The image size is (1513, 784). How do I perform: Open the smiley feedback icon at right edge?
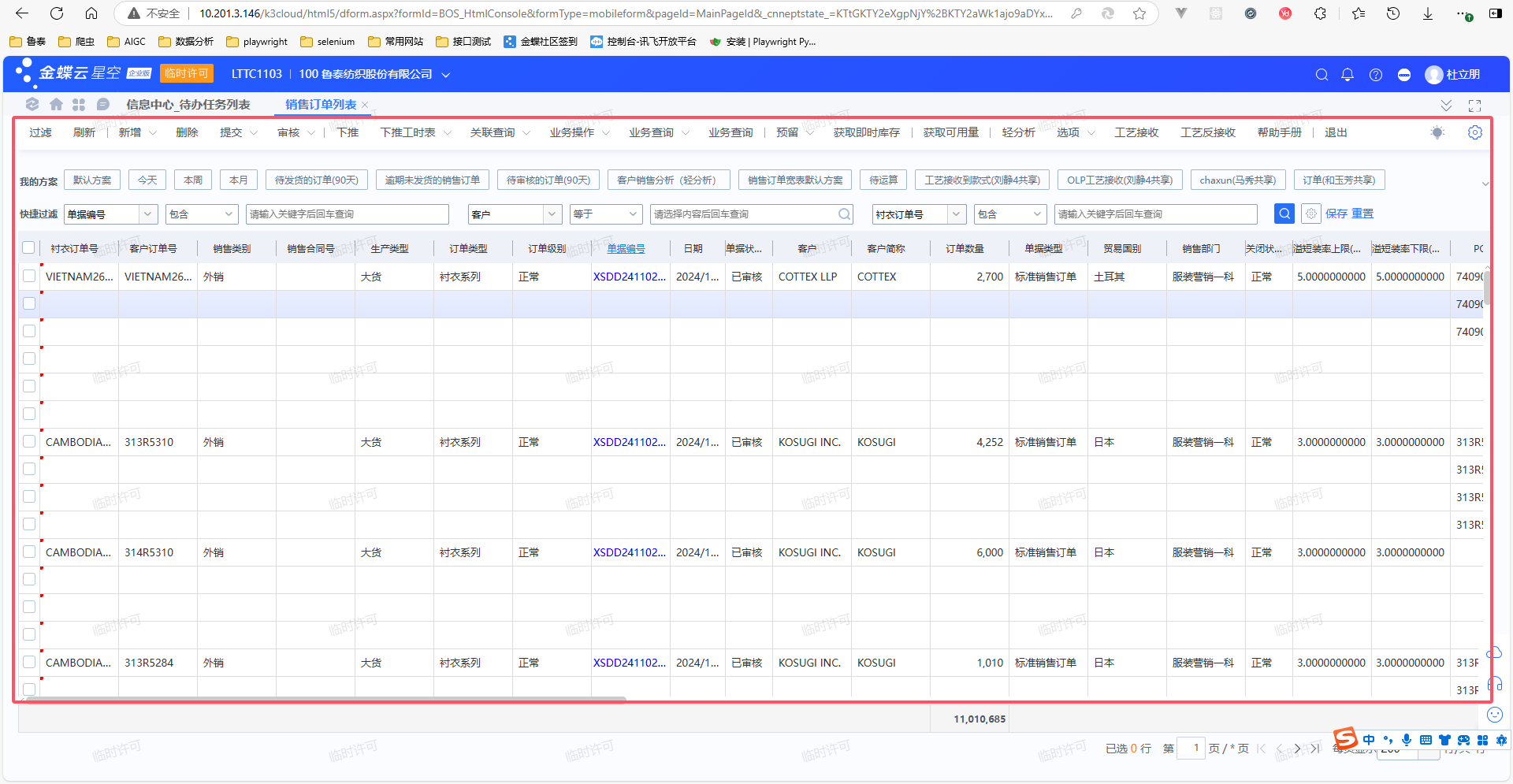(x=1494, y=715)
